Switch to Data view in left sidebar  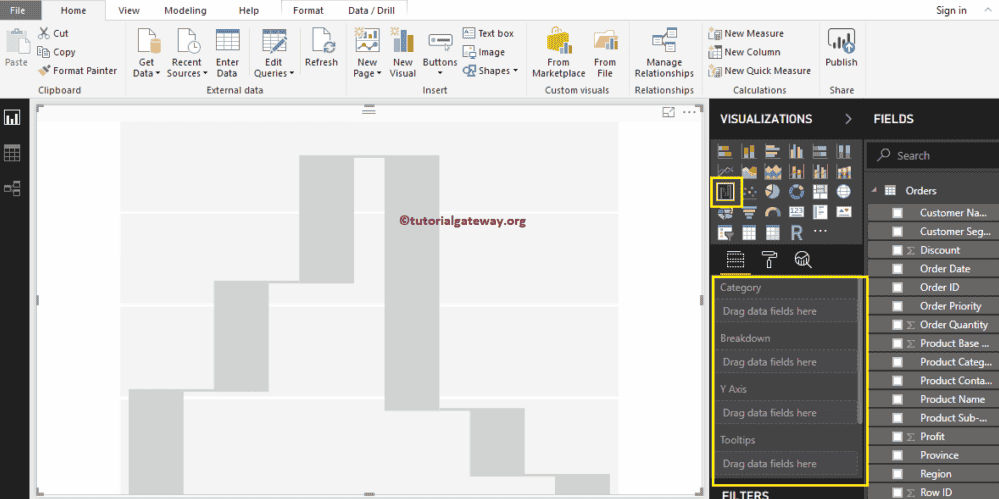click(x=12, y=153)
